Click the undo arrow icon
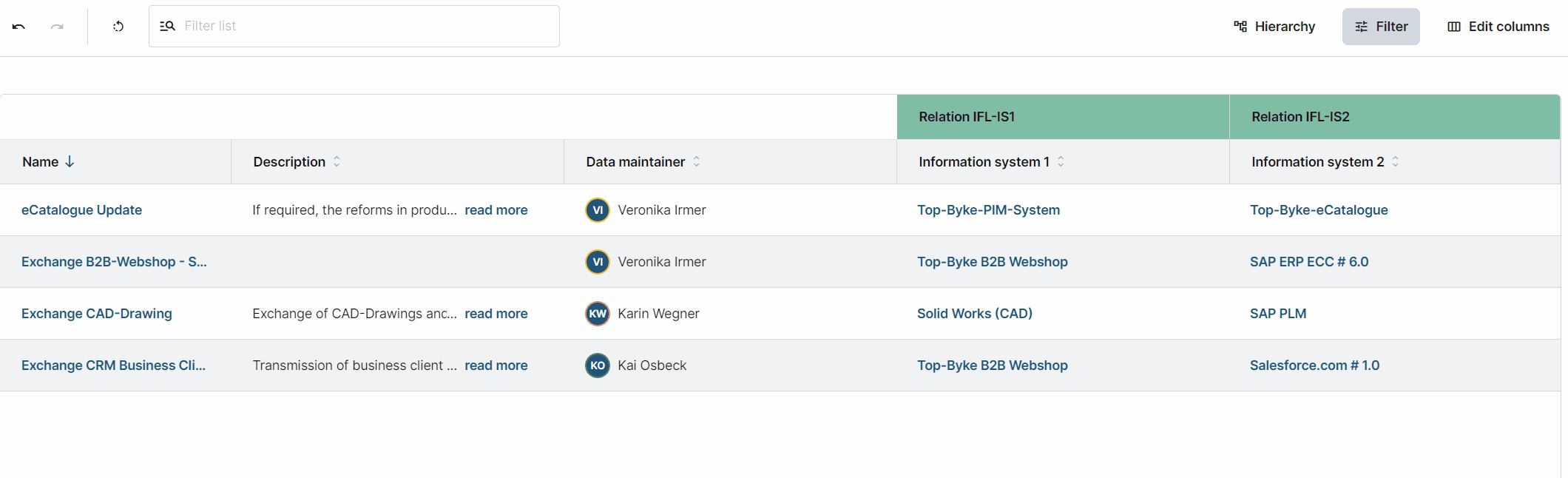Image resolution: width=1568 pixels, height=478 pixels. pyautogui.click(x=18, y=27)
